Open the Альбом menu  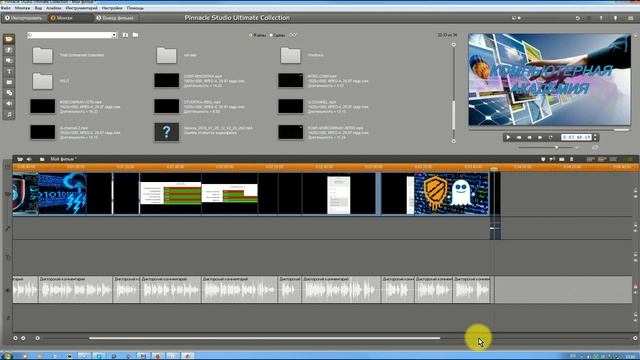click(x=53, y=8)
